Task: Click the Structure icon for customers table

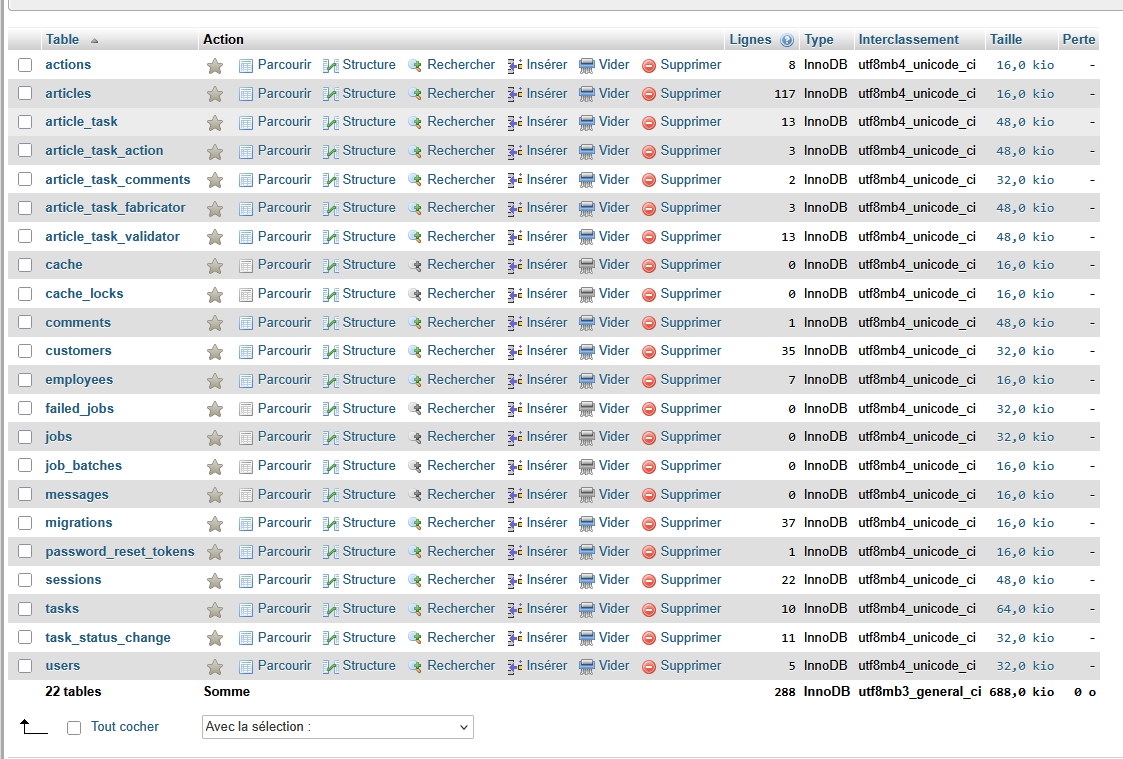Action: click(x=331, y=352)
